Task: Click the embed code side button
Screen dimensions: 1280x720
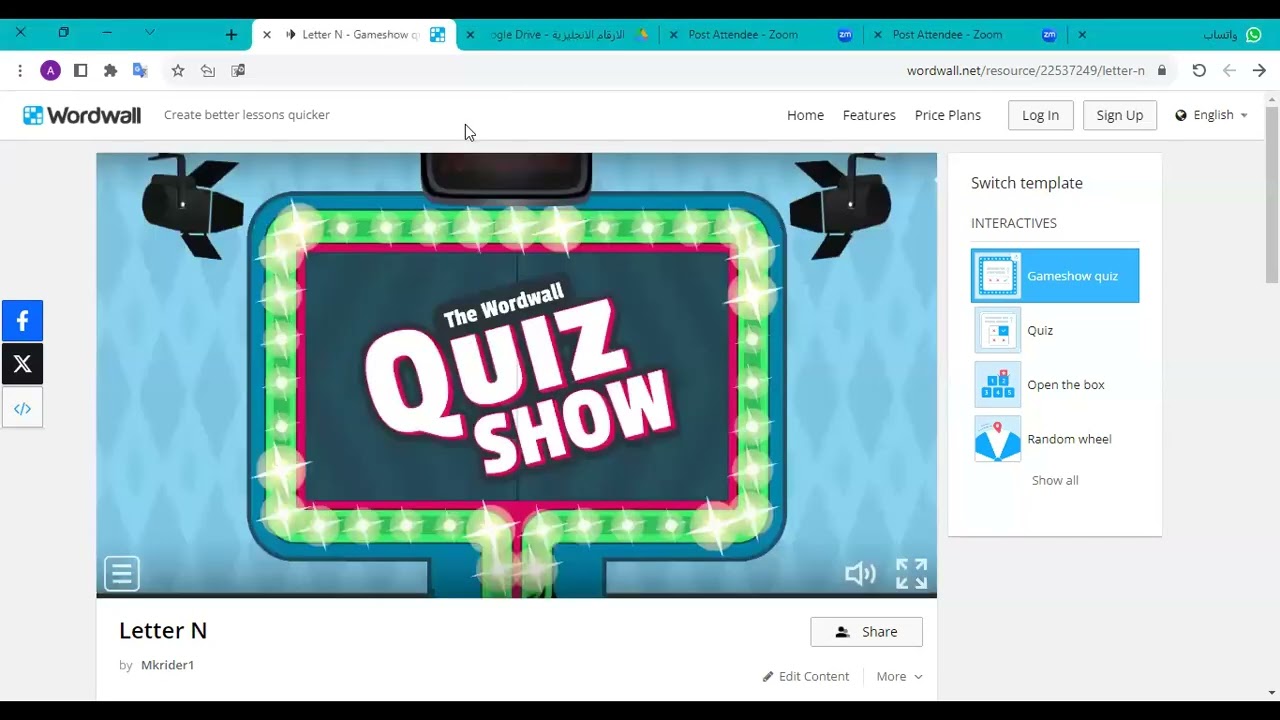Action: 22,408
